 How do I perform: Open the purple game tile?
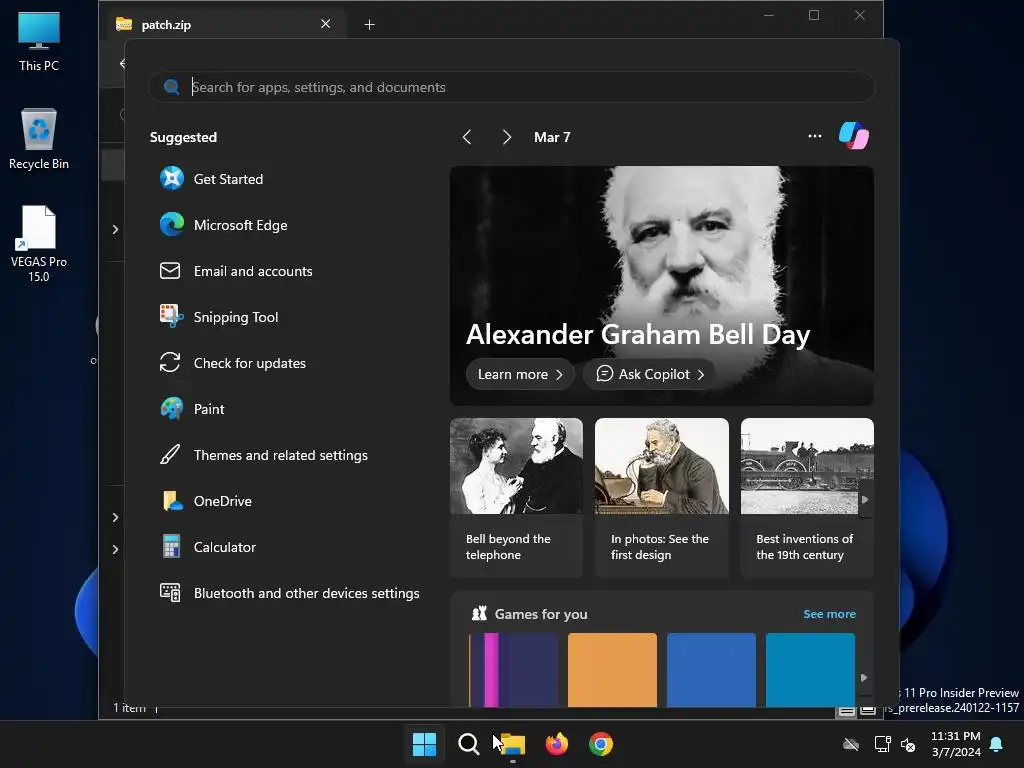[x=514, y=669]
